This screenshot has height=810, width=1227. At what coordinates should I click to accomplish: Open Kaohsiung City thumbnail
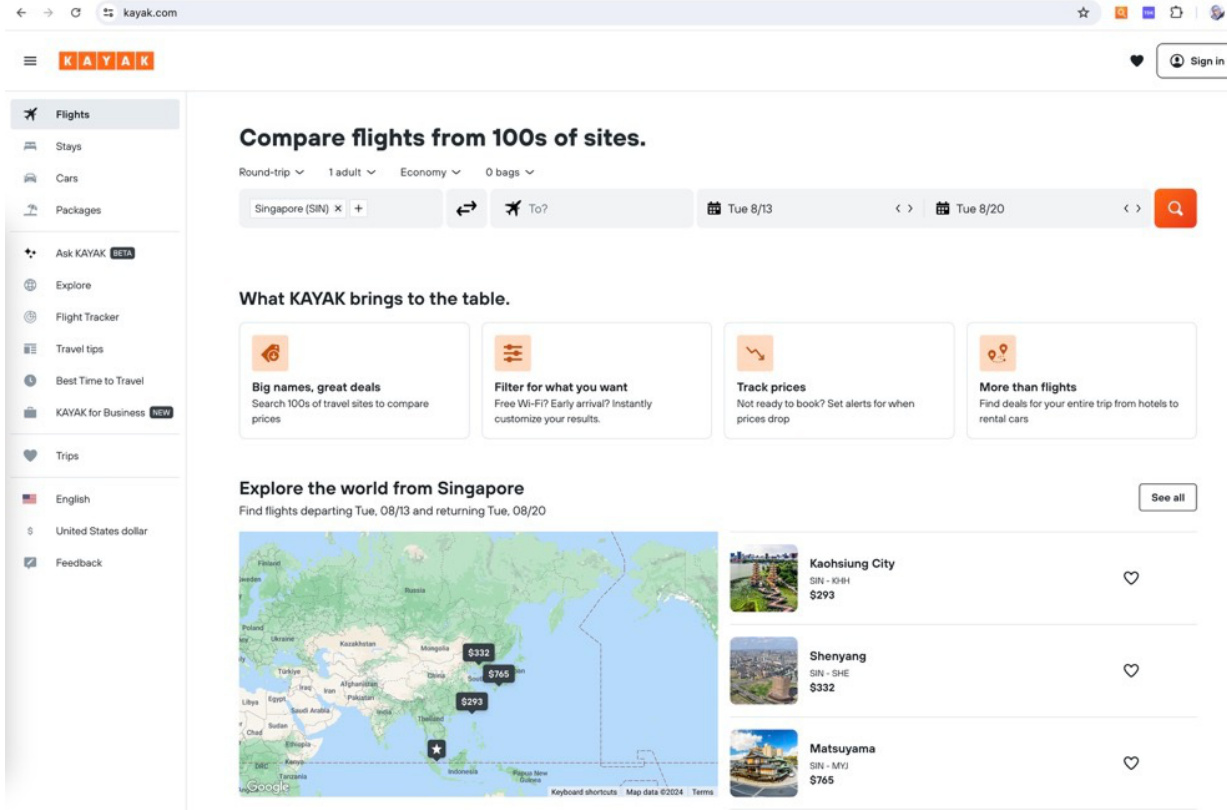click(764, 578)
